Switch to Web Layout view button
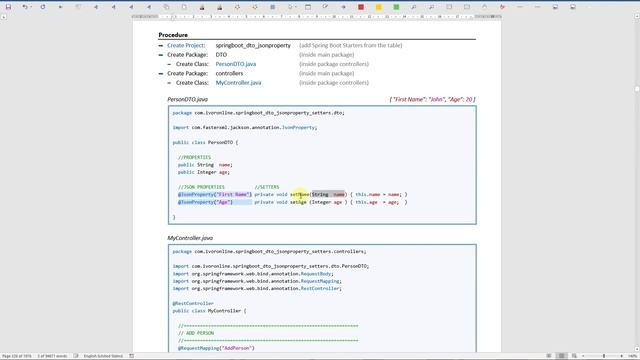Screen dimensions: 640x360 click(x=574, y=356)
